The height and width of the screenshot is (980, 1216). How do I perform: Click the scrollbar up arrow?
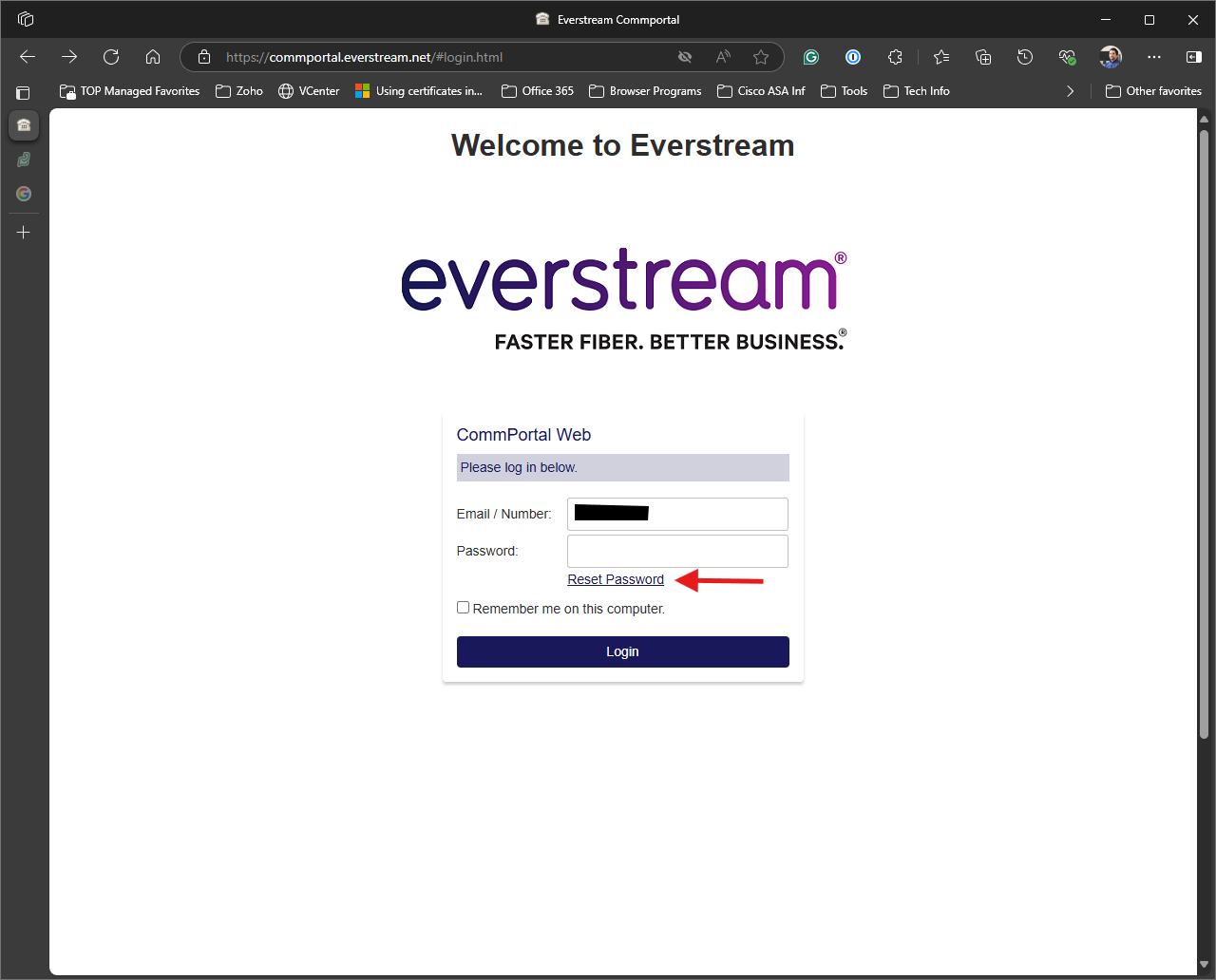[x=1205, y=119]
